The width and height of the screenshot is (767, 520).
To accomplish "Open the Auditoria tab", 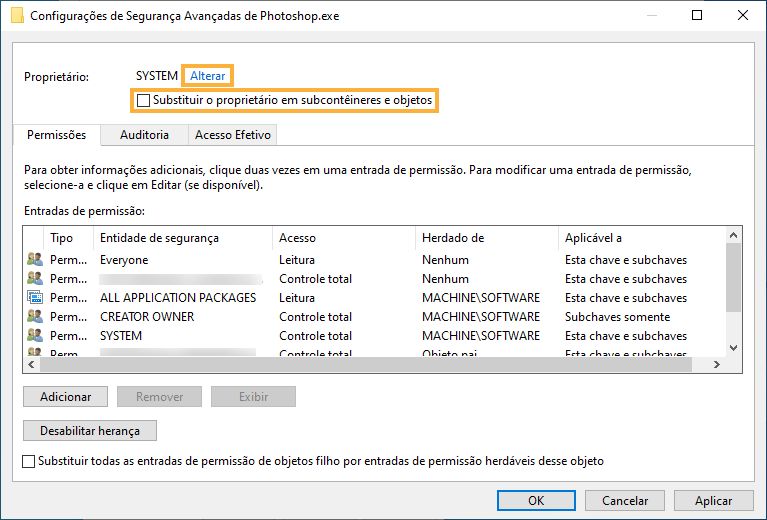I will (x=144, y=135).
